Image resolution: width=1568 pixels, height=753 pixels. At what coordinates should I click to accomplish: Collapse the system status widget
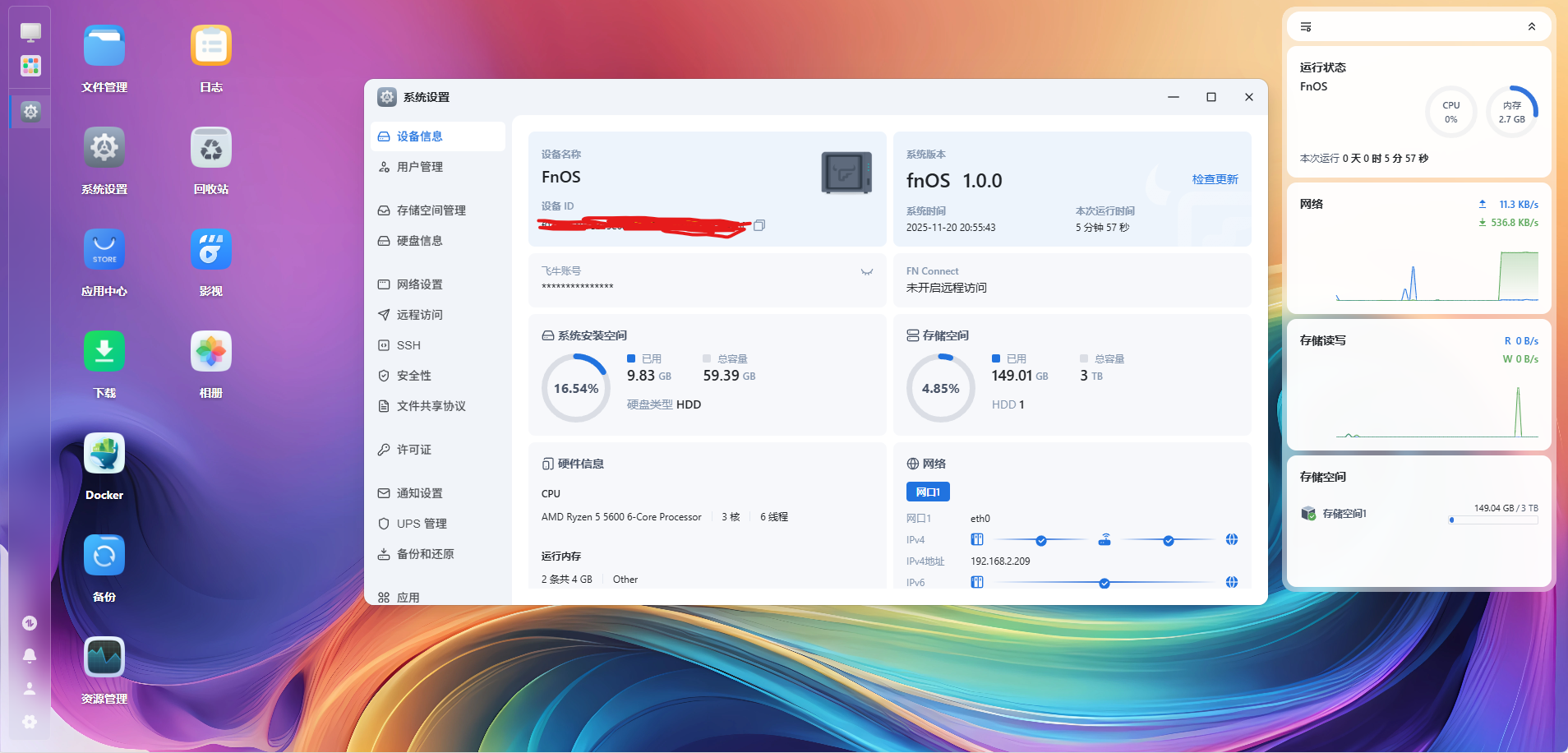click(1530, 26)
